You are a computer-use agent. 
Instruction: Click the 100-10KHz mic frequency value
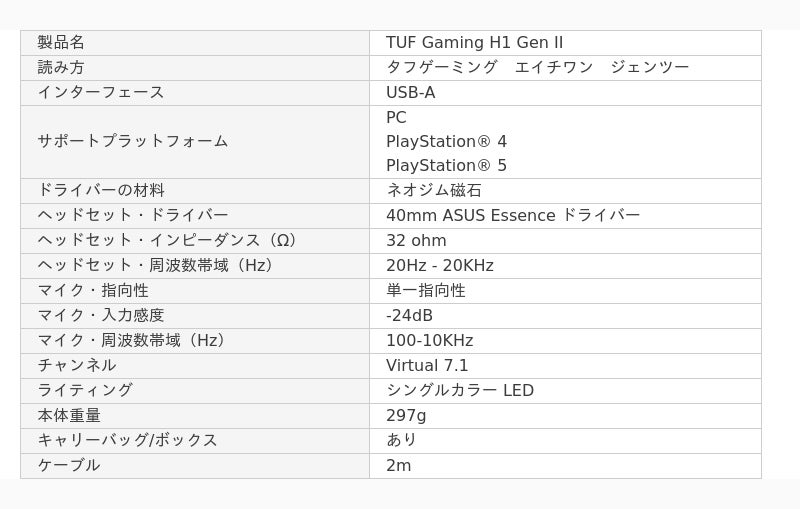tap(429, 341)
